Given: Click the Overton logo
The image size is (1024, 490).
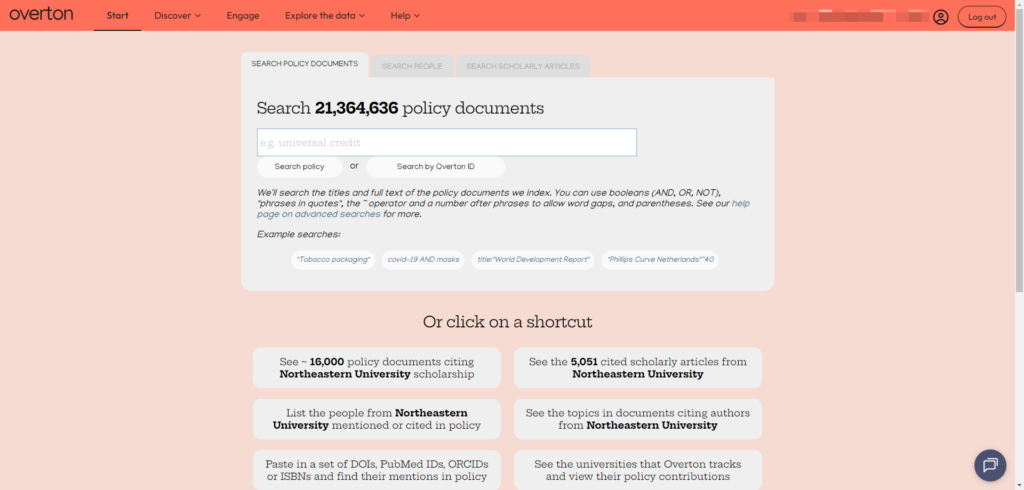Looking at the screenshot, I should [x=41, y=15].
